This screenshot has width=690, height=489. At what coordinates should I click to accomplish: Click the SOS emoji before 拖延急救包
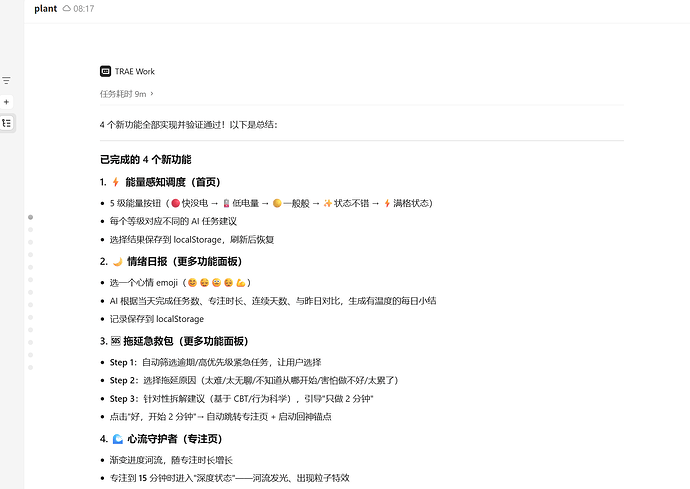click(115, 341)
